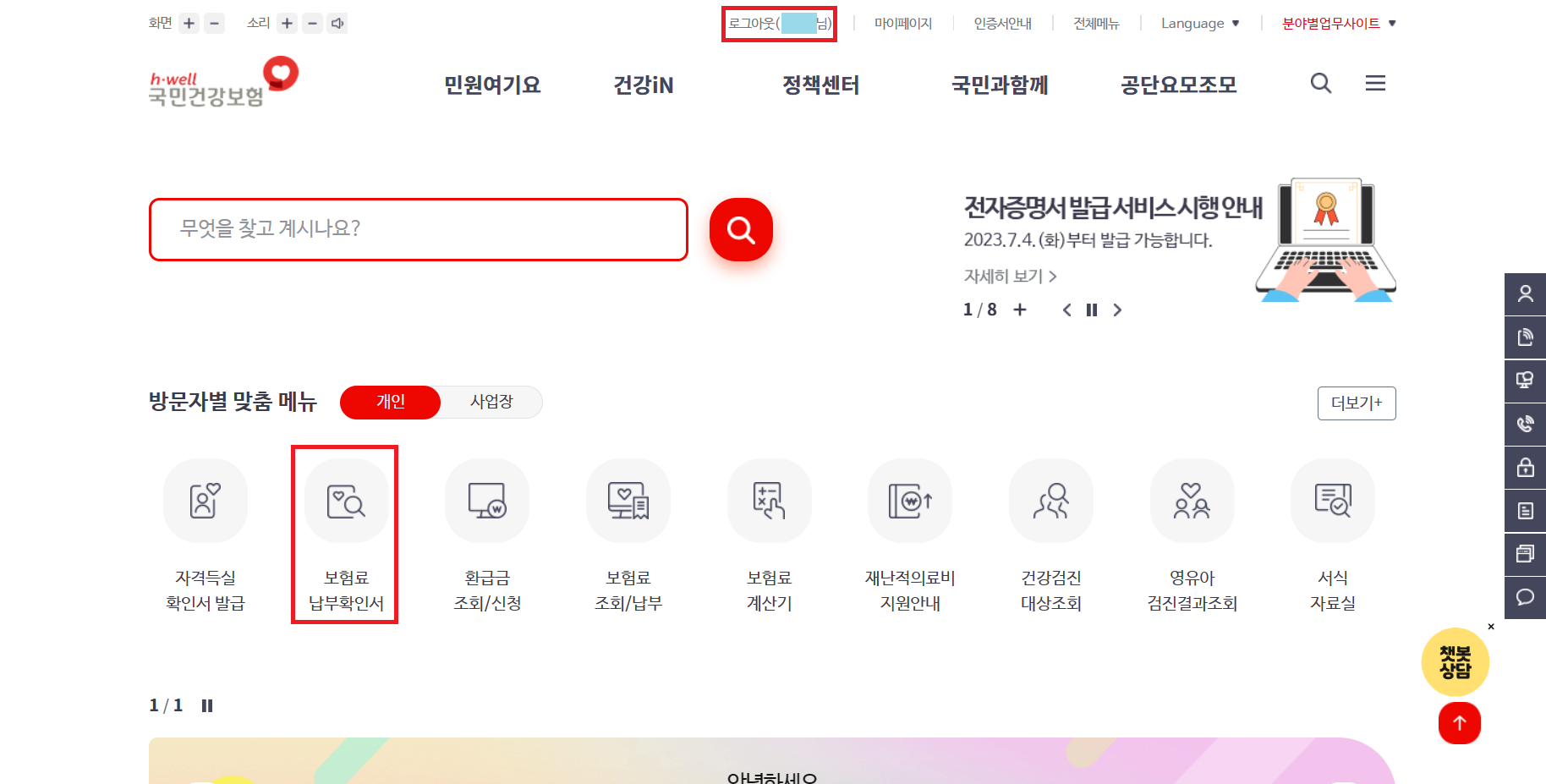Click the sidebar lock icon
The height and width of the screenshot is (784, 1546).
(1525, 468)
